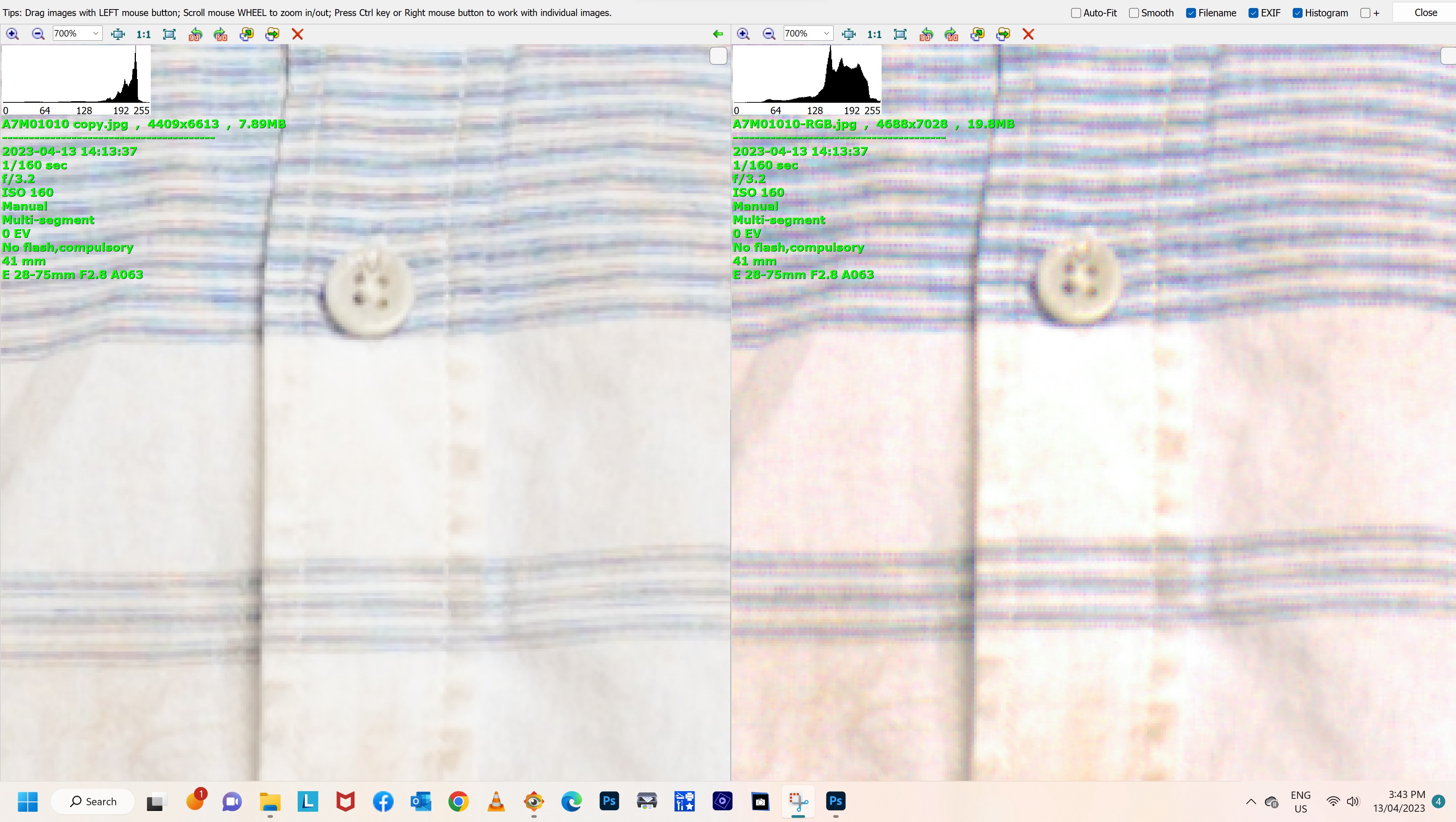
Task: Zoom out on the right image
Action: tap(769, 34)
